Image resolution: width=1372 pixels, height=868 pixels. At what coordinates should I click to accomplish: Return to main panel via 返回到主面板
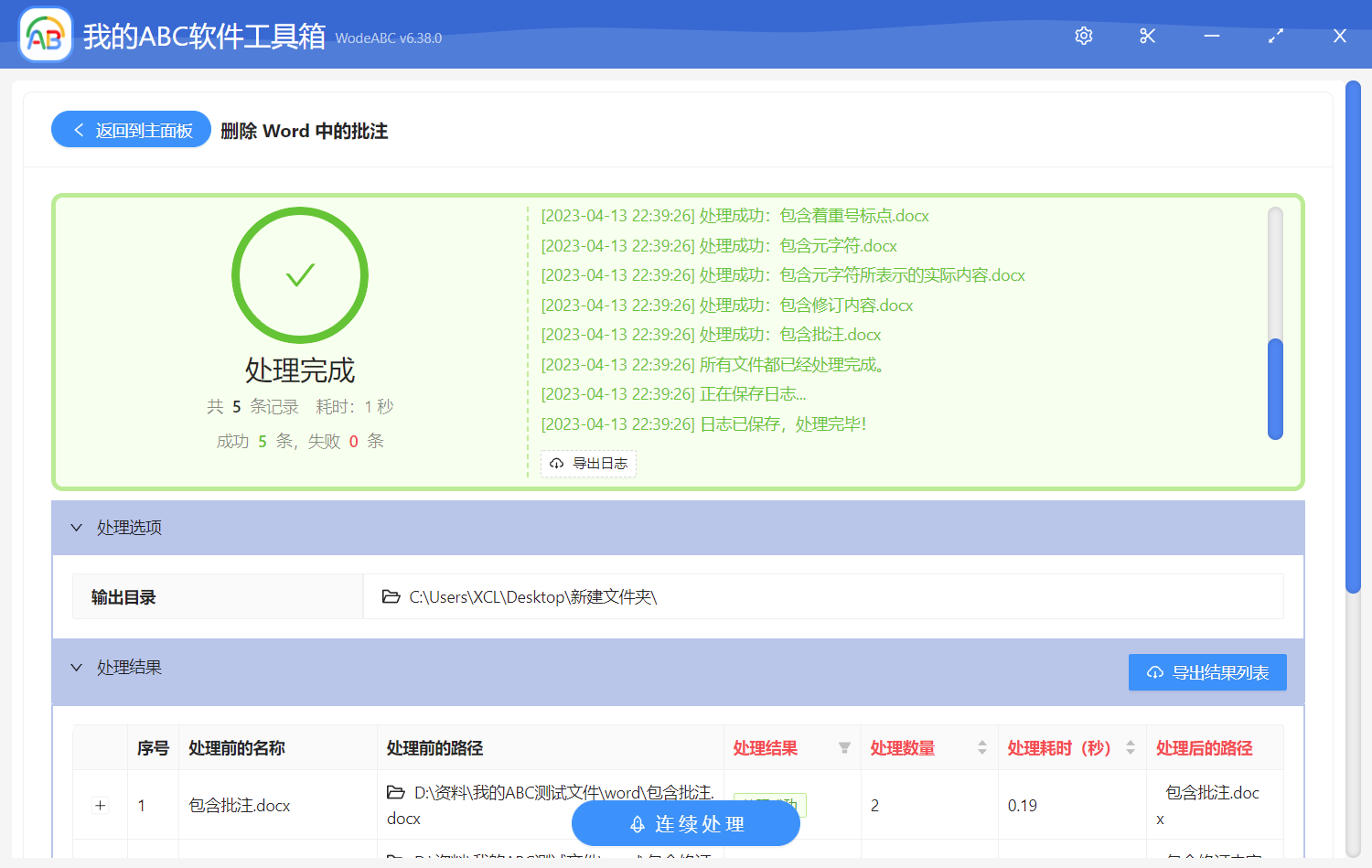(130, 129)
